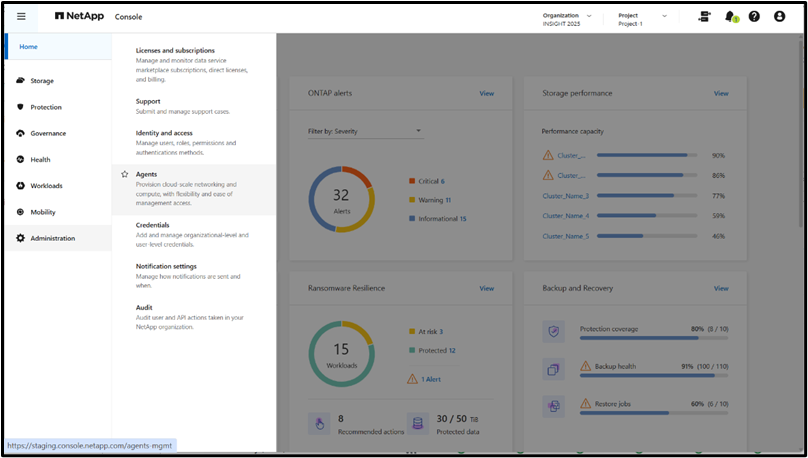Click the Cluster_Name_4 performance capacity bar

click(642, 216)
